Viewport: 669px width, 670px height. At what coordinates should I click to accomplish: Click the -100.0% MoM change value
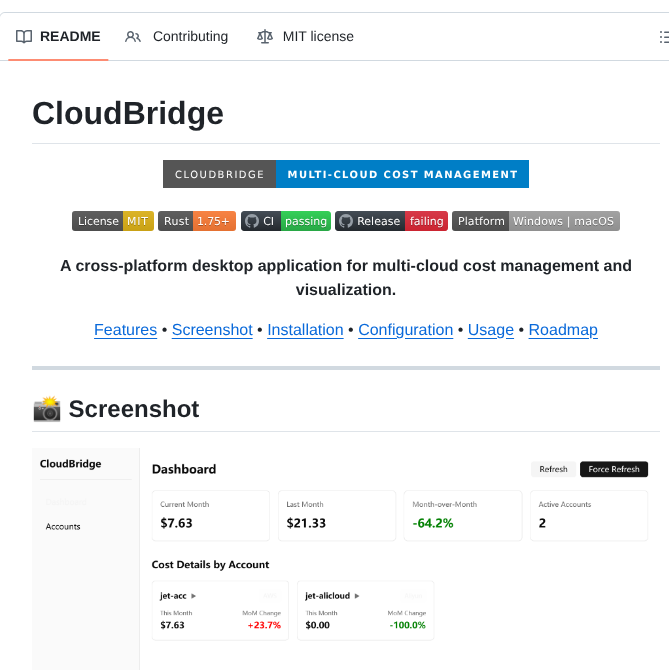point(407,625)
